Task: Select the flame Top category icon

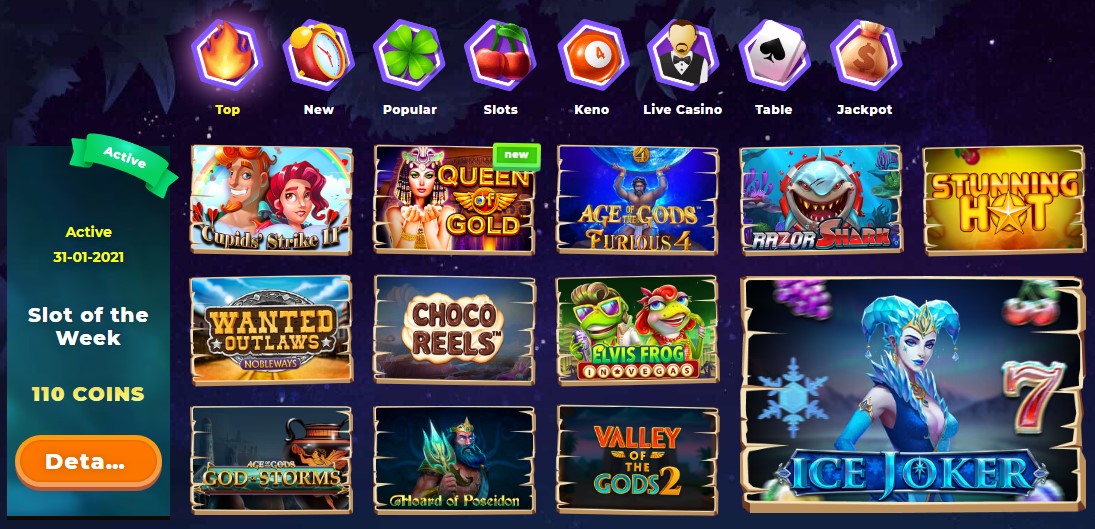Action: pos(227,55)
